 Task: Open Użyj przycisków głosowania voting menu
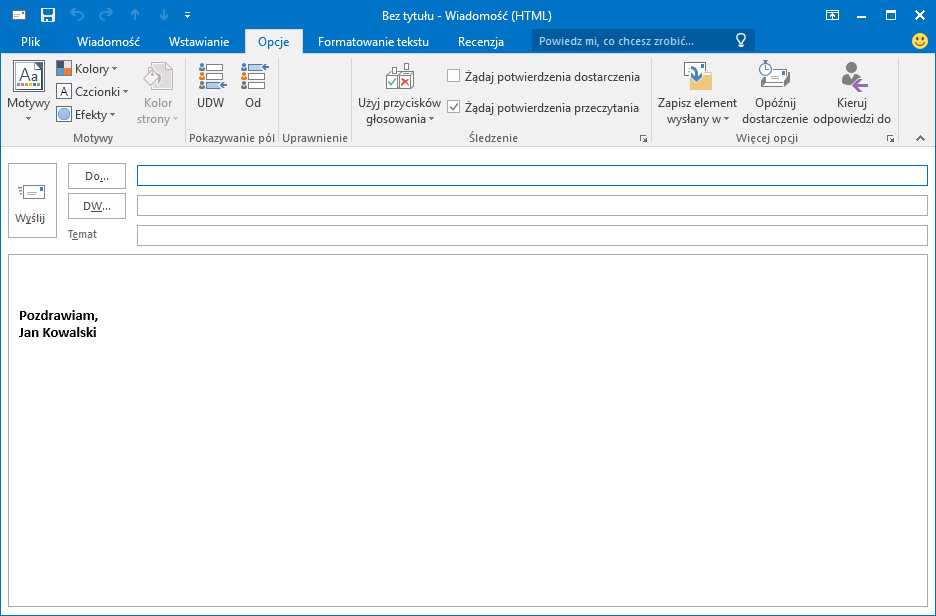coord(399,94)
